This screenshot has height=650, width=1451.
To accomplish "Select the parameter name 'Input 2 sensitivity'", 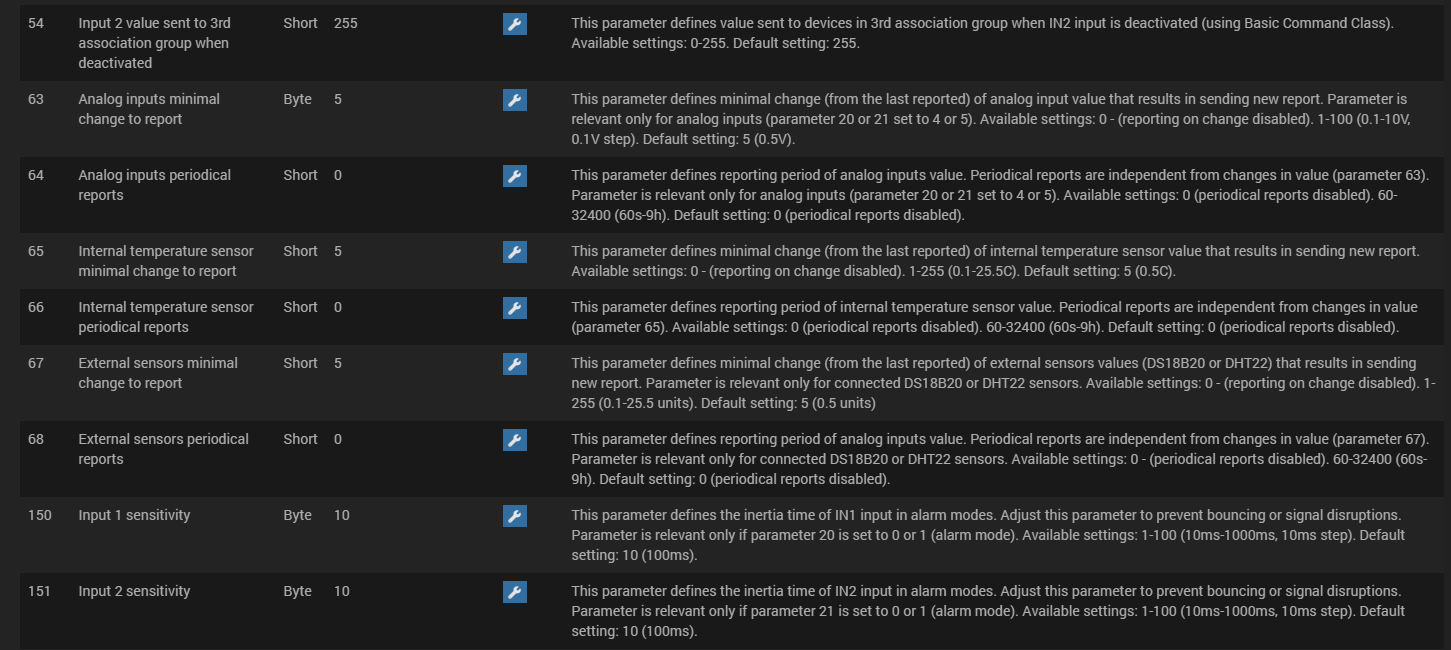I will pos(134,591).
